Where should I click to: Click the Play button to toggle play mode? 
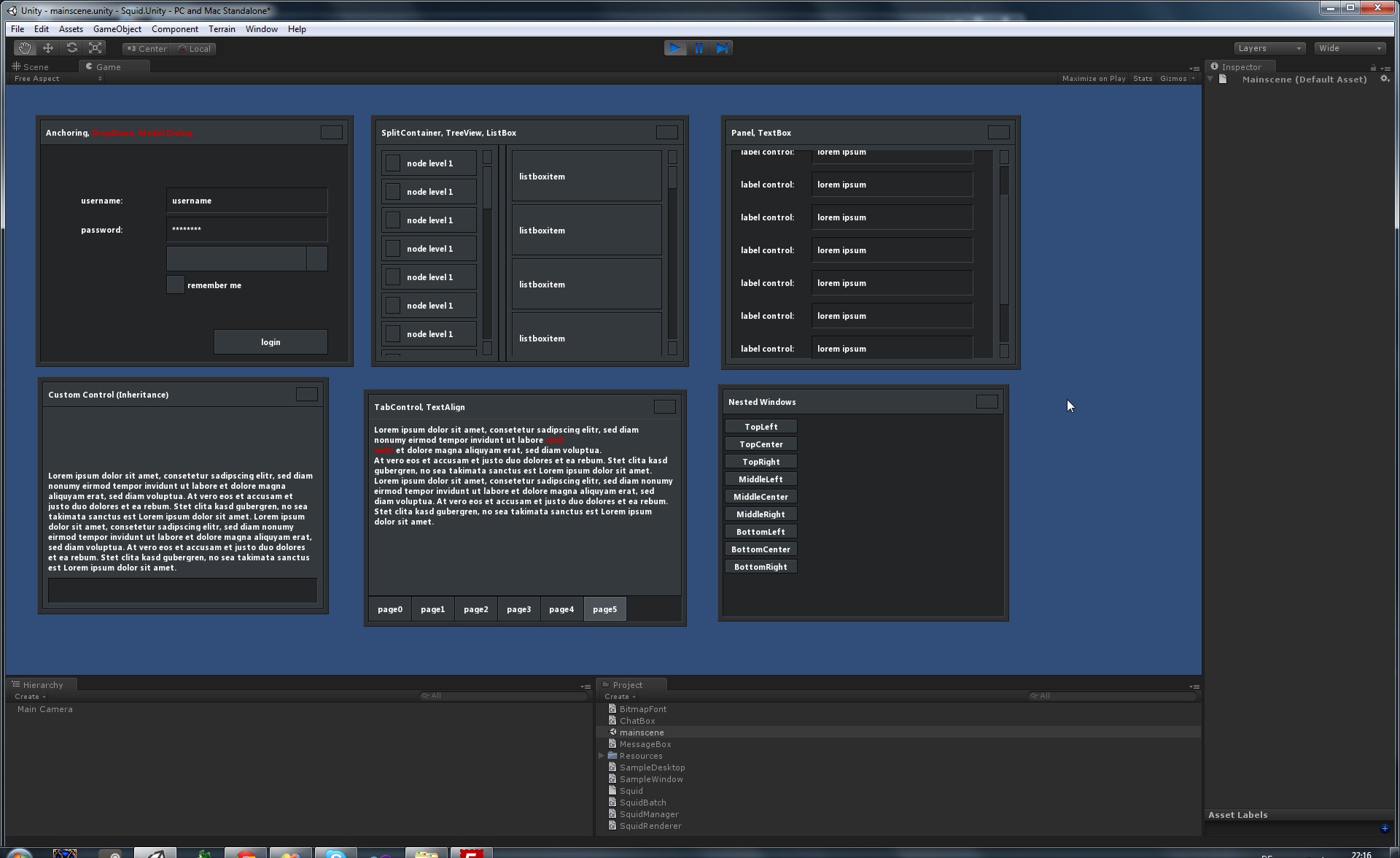pyautogui.click(x=674, y=47)
